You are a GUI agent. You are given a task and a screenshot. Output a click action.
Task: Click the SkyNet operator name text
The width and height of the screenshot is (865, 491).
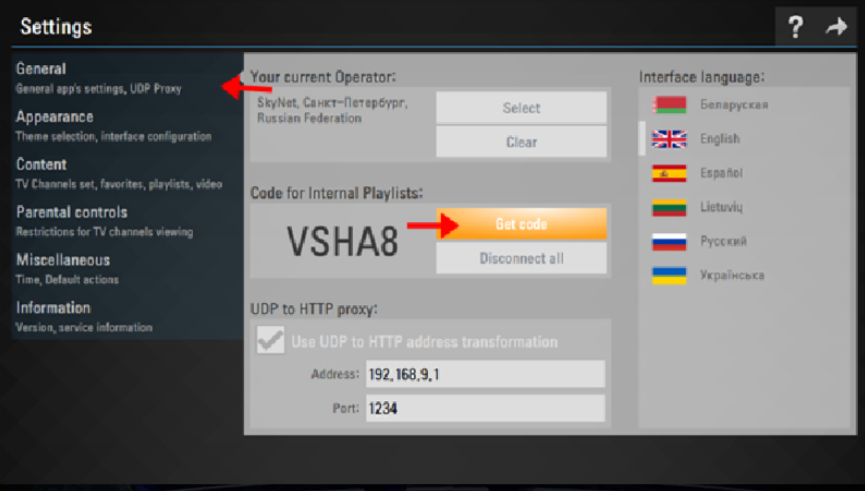pos(333,110)
